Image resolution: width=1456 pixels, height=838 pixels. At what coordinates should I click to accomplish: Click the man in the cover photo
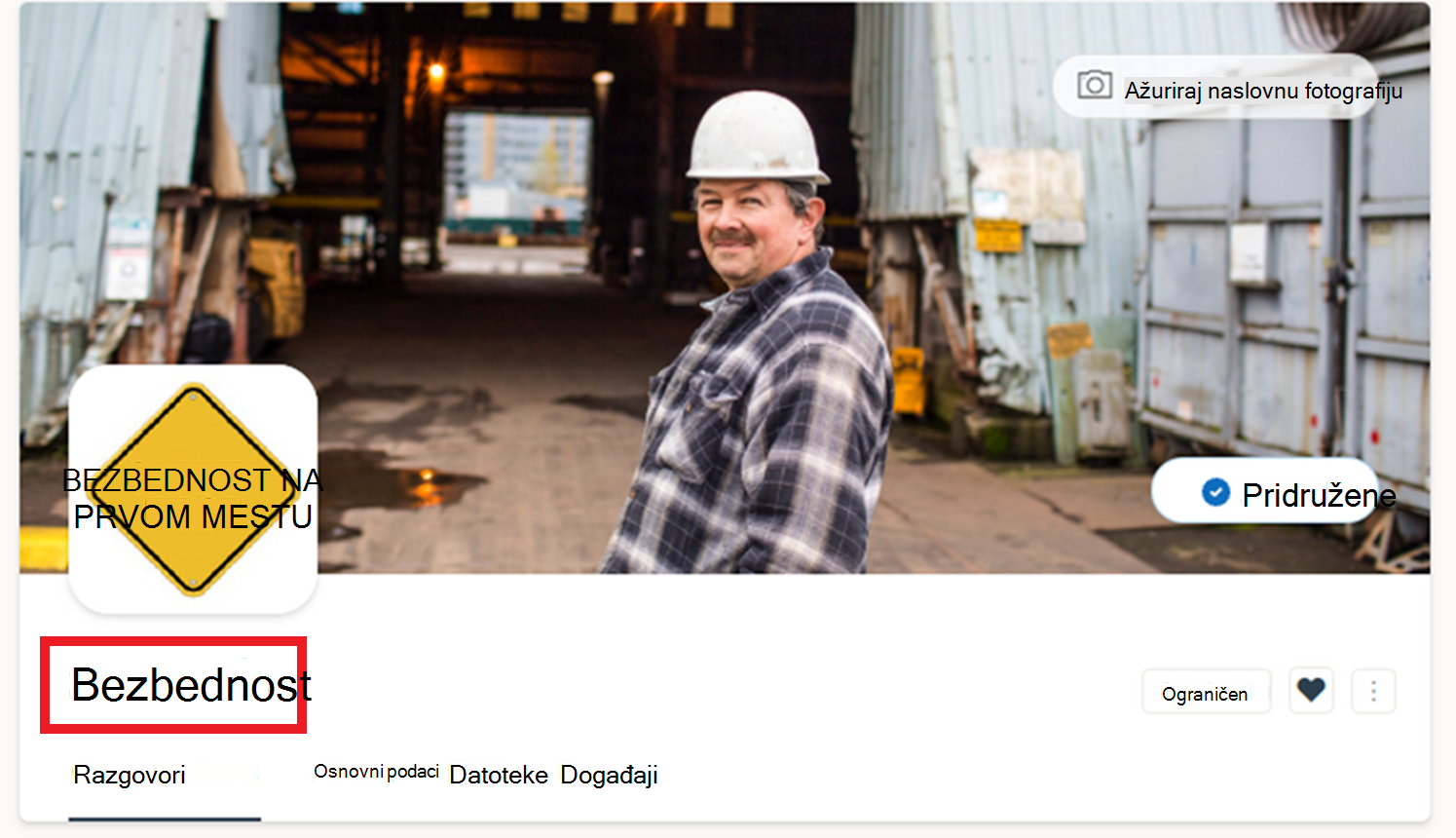coord(755,341)
